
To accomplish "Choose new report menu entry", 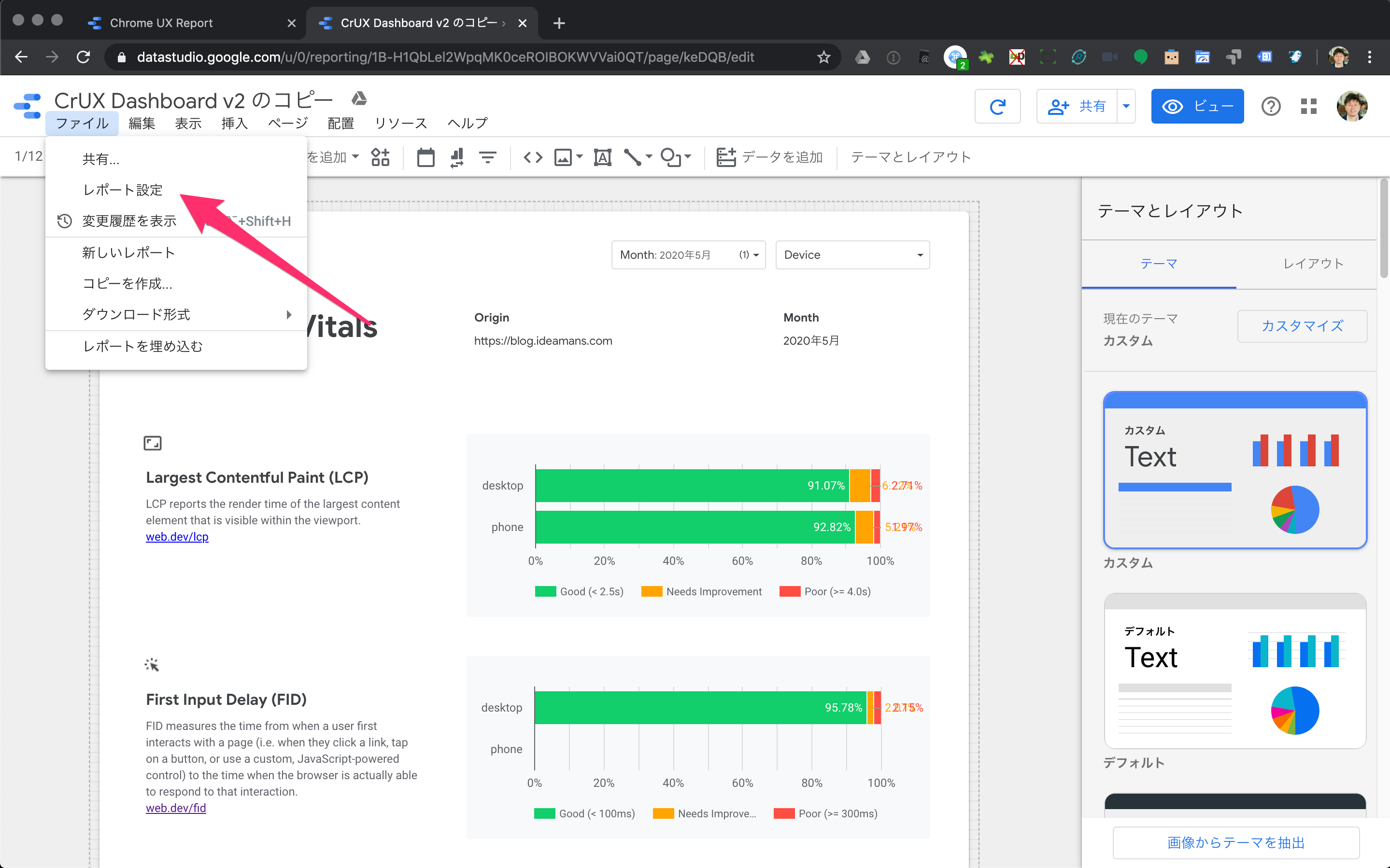I will pyautogui.click(x=176, y=252).
